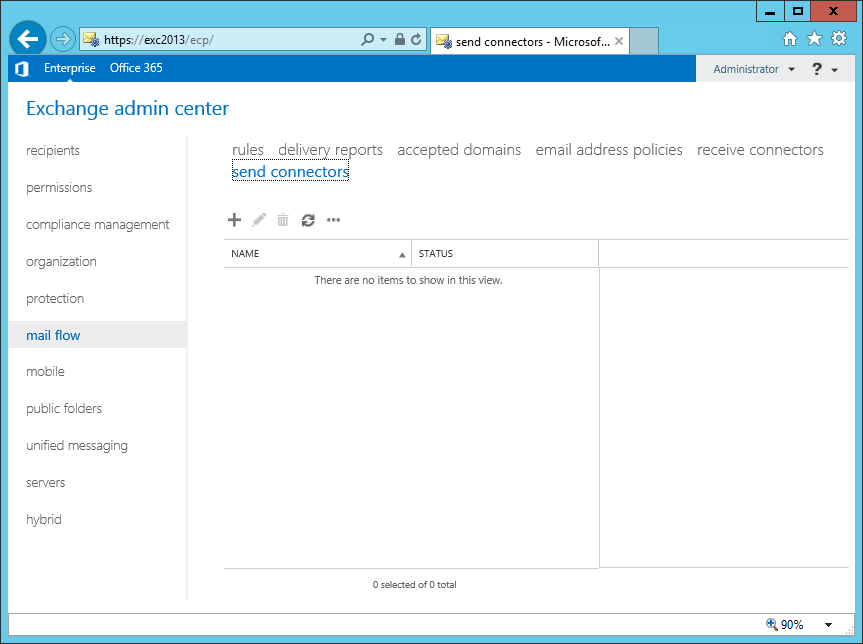Click the browser Forward arrow button
This screenshot has height=644, width=863.
(x=63, y=39)
